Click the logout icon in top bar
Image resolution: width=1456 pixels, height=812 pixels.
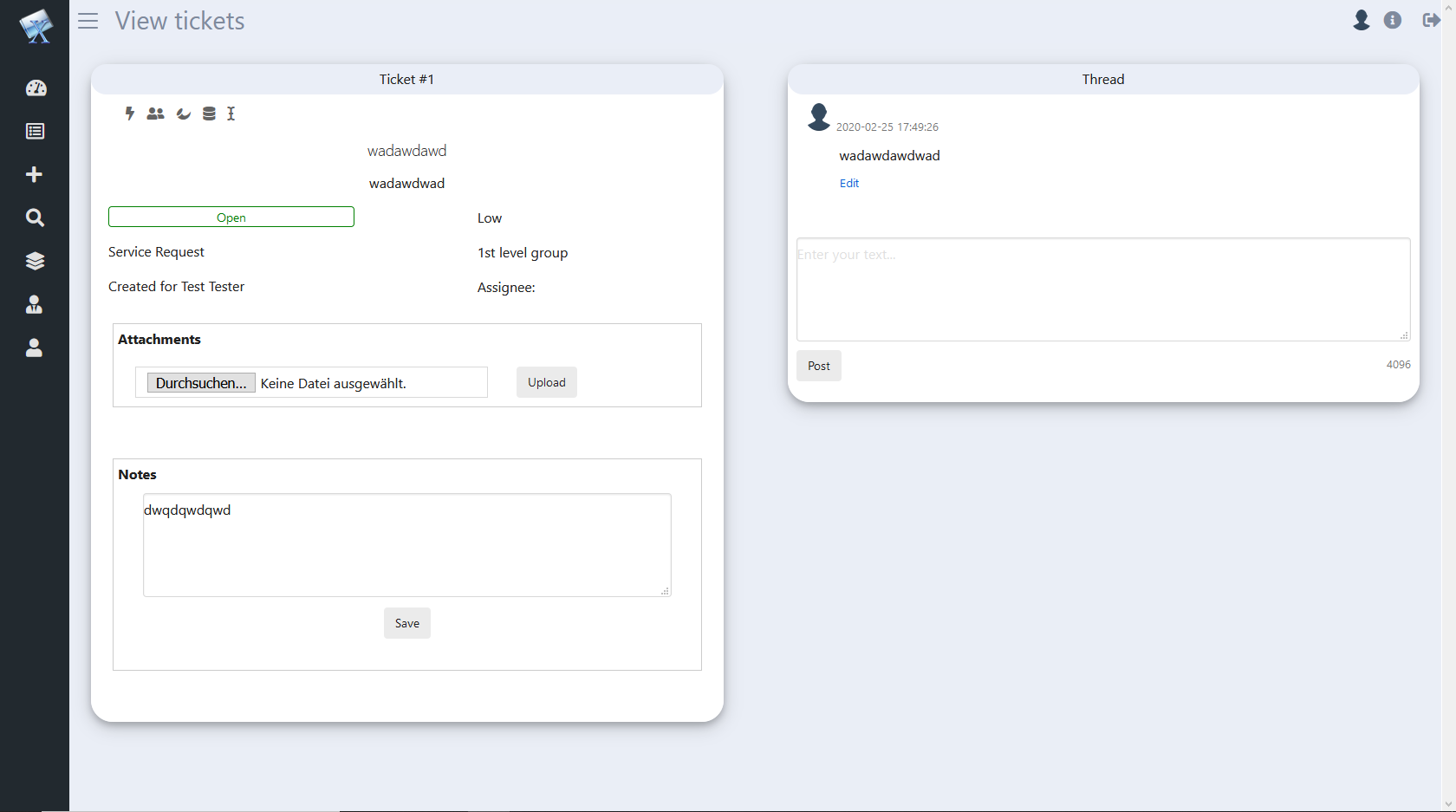[1431, 20]
